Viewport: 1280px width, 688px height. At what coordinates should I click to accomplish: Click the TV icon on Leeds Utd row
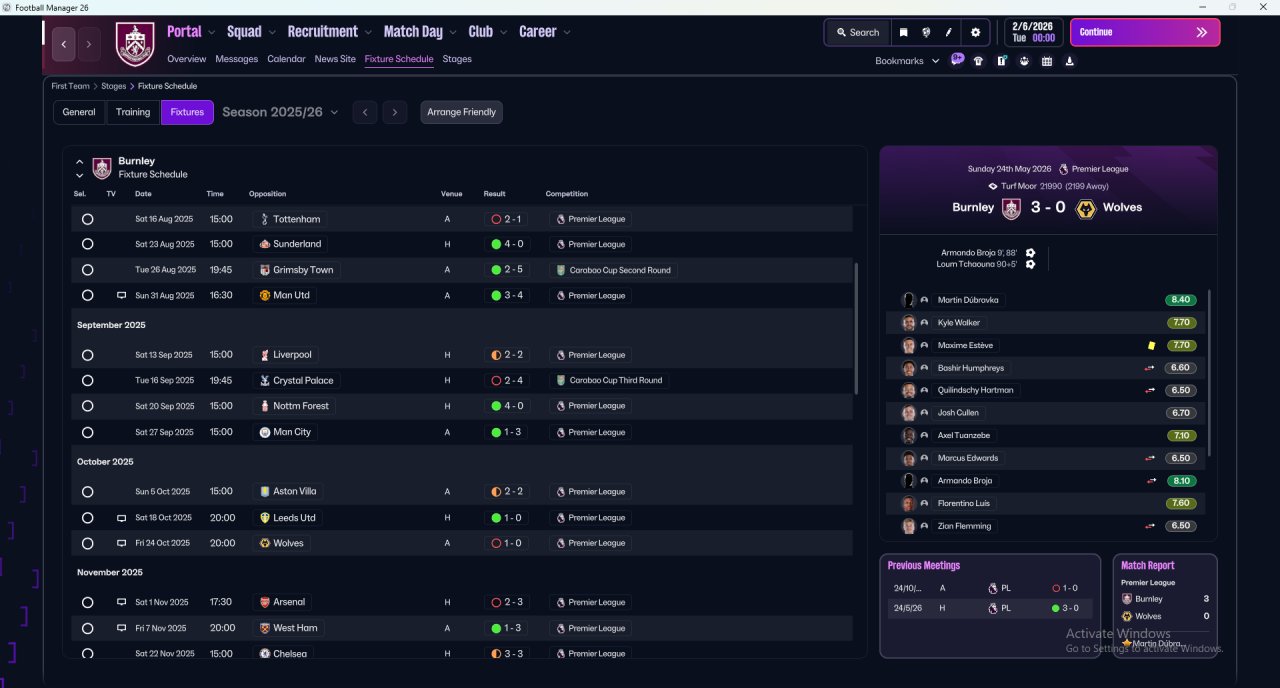click(x=121, y=518)
